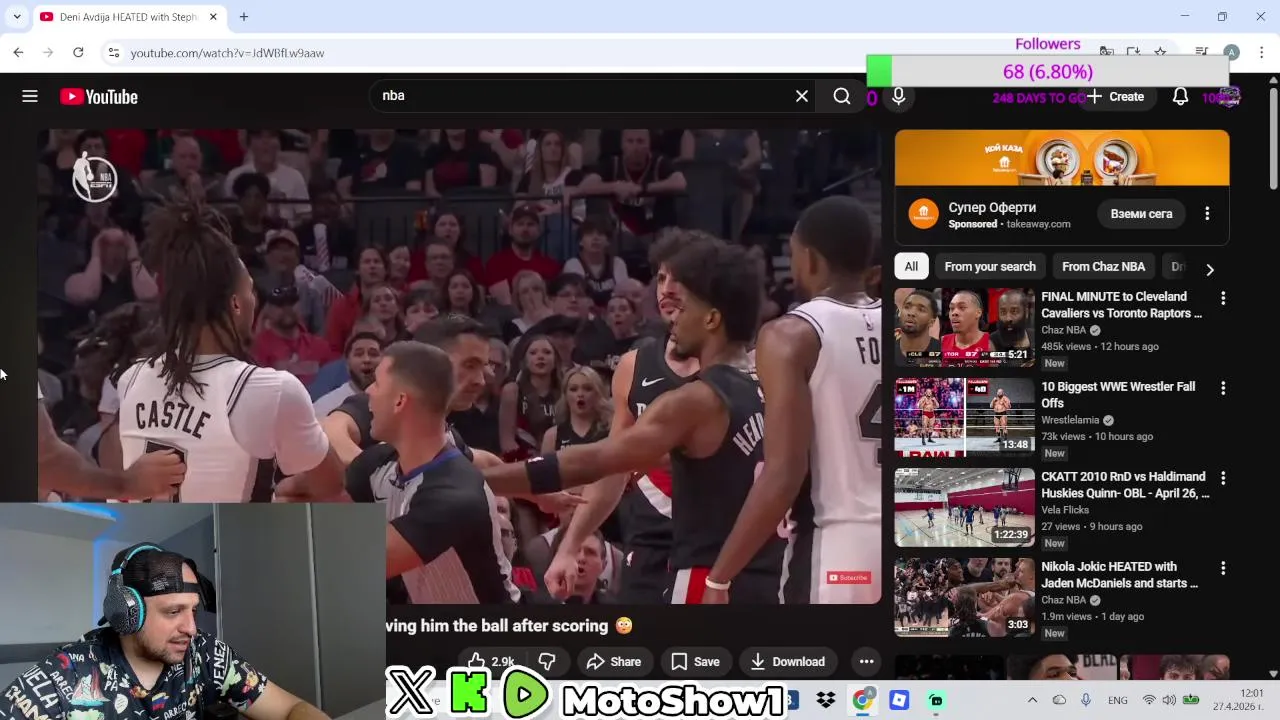Image resolution: width=1280 pixels, height=720 pixels.
Task: Click the page vertical scrollbar
Action: (1273, 140)
